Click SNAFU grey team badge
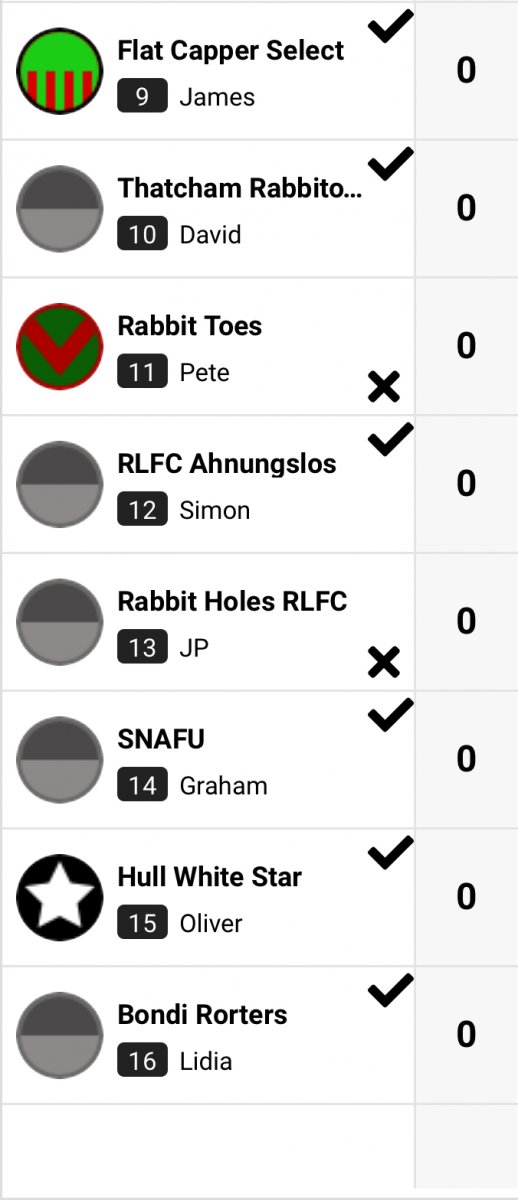The height and width of the screenshot is (1200, 518). [60, 760]
